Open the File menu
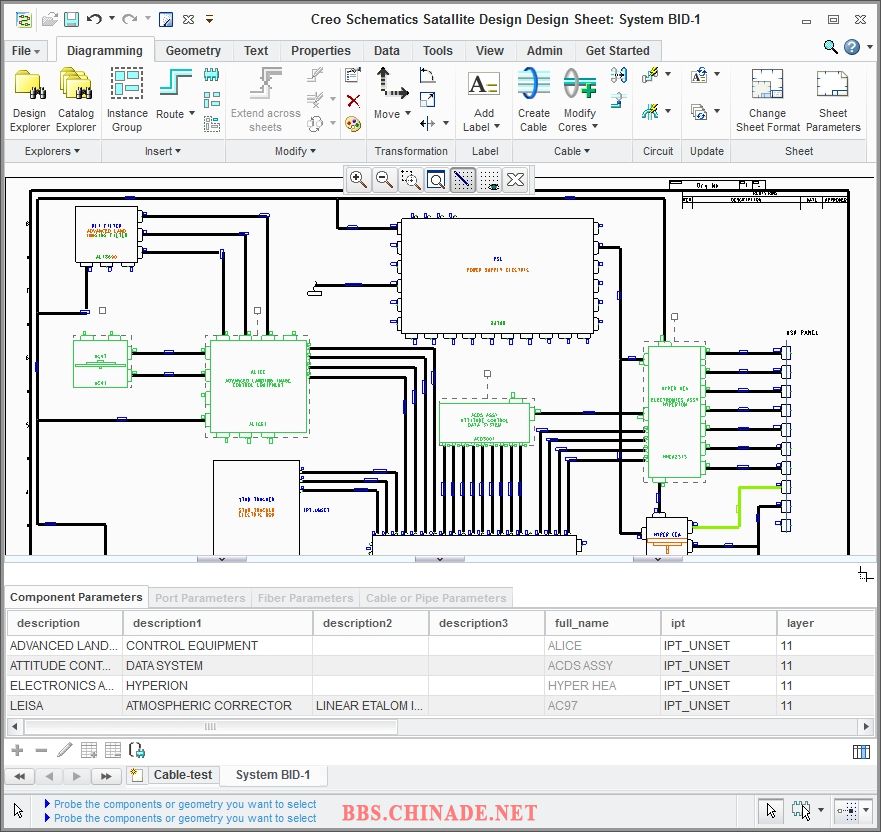This screenshot has width=881, height=832. pyautogui.click(x=25, y=51)
